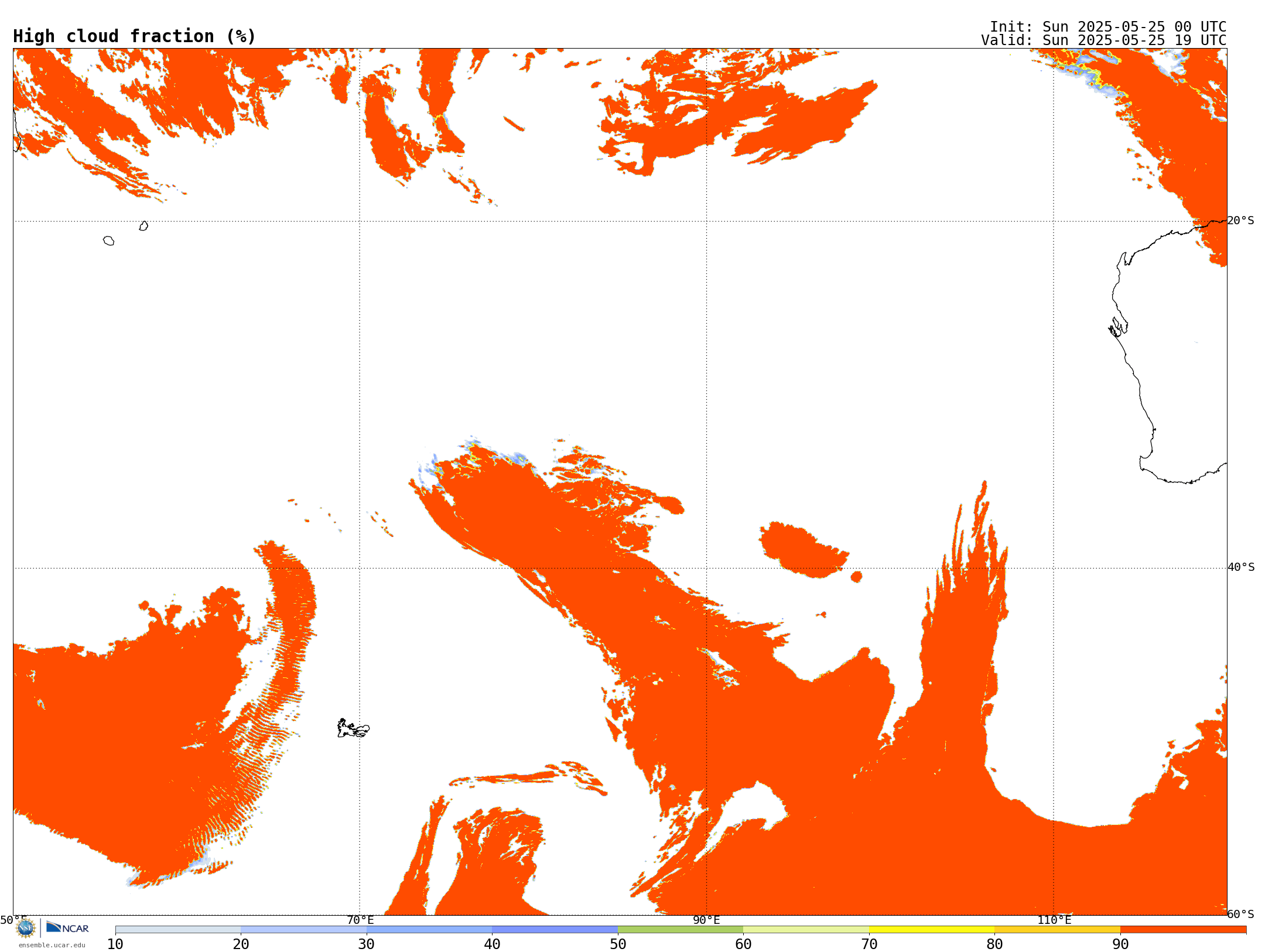Click the 20°S latitude label
The image size is (1265, 952).
[x=1241, y=221]
